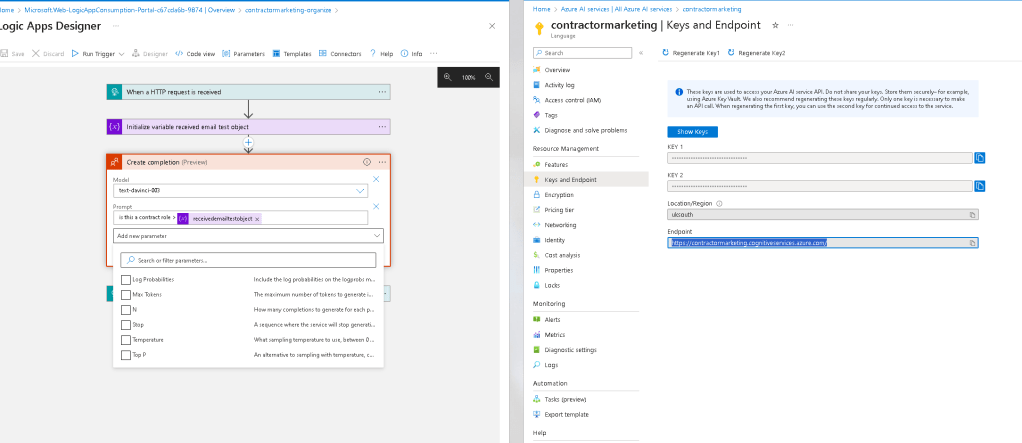
Task: Remove the Model parameter with X
Action: [376, 179]
